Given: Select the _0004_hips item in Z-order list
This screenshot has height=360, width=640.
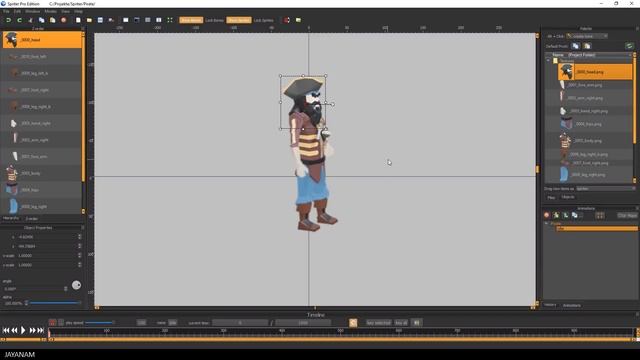Looking at the screenshot, I should pyautogui.click(x=42, y=190).
